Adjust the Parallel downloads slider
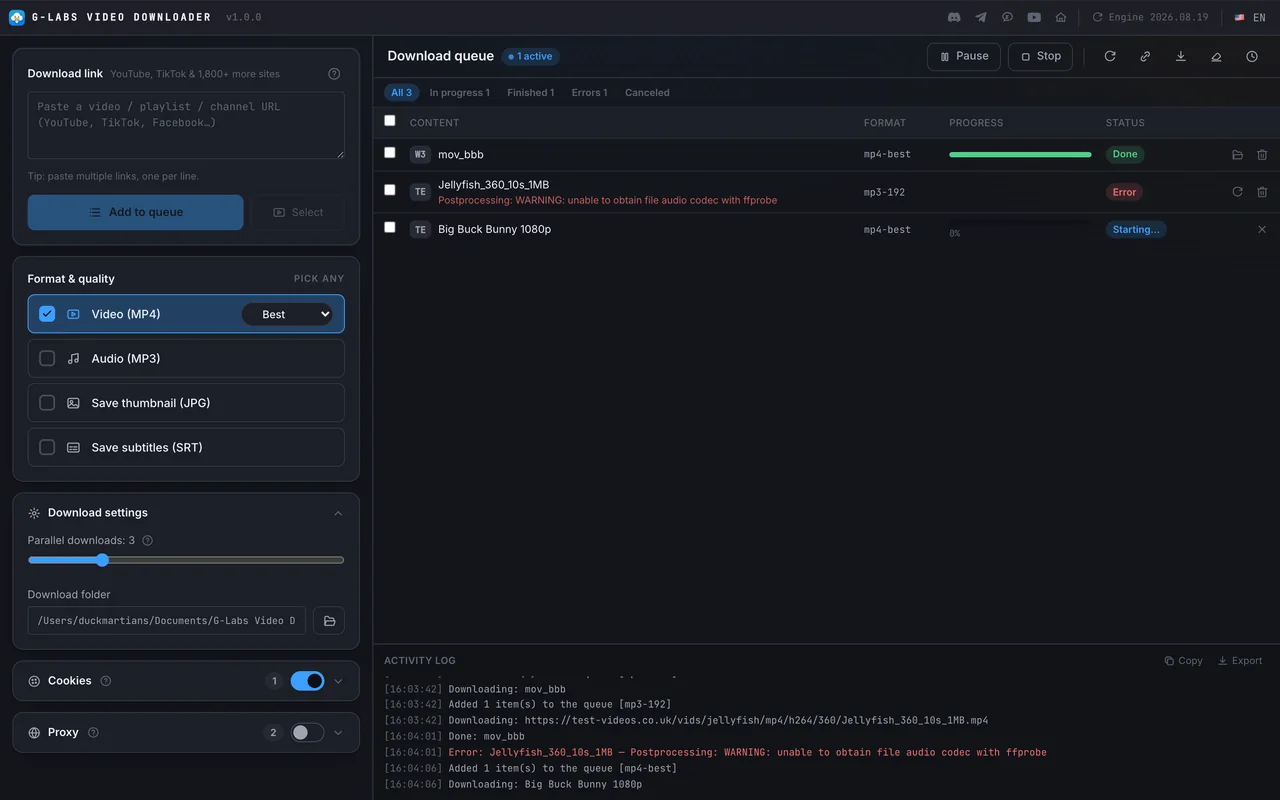The width and height of the screenshot is (1280, 800). click(x=186, y=560)
